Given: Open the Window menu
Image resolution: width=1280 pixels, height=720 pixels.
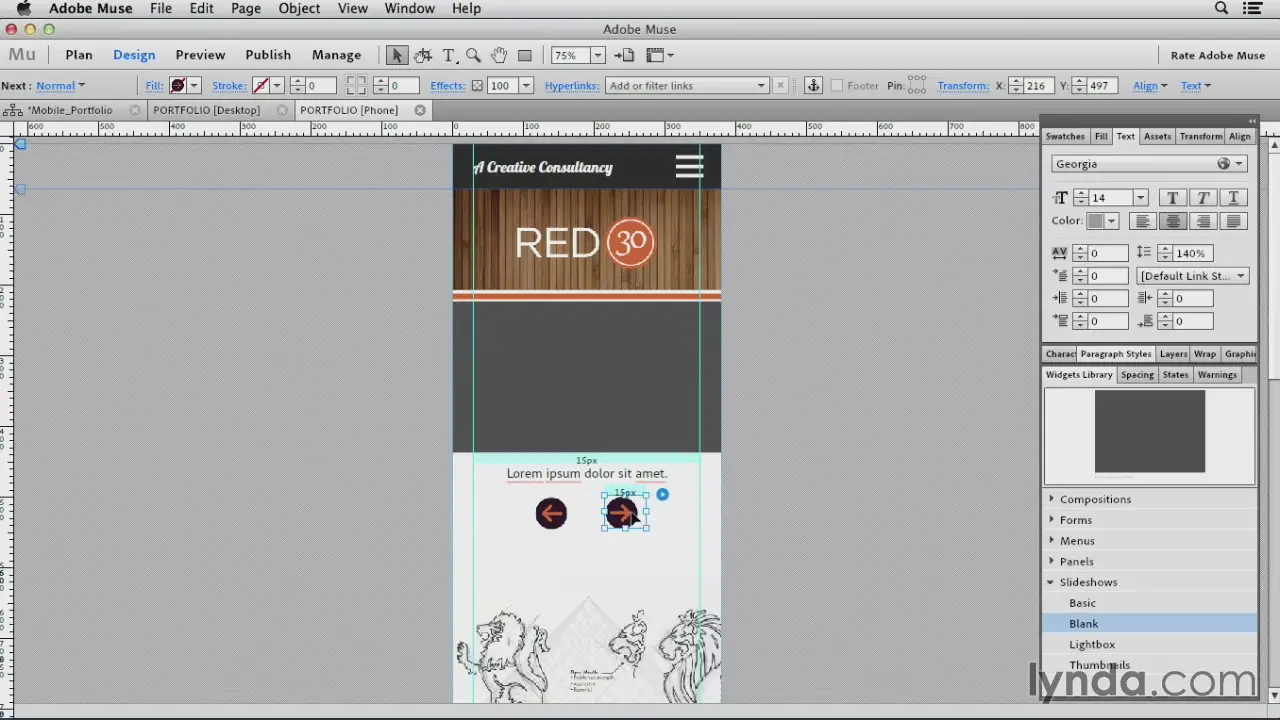Looking at the screenshot, I should pos(410,8).
